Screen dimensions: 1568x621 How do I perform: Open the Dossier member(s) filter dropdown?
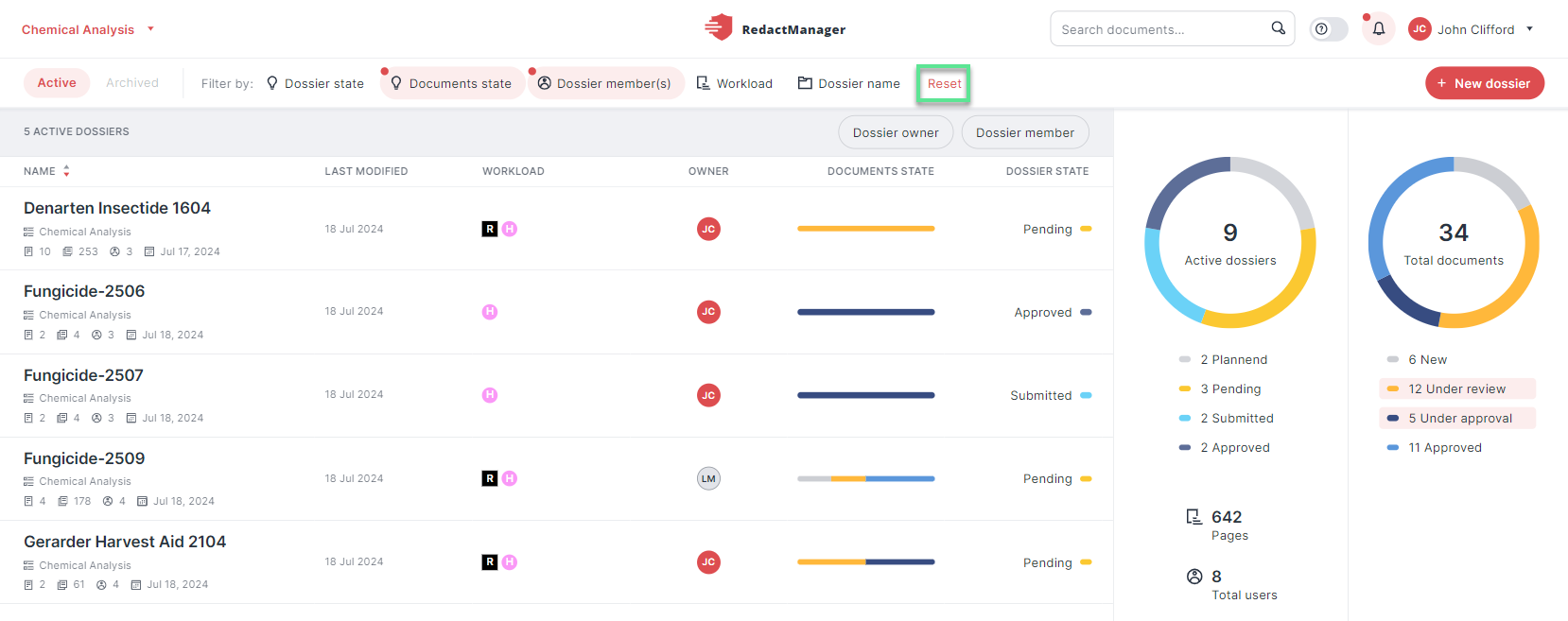coord(605,83)
